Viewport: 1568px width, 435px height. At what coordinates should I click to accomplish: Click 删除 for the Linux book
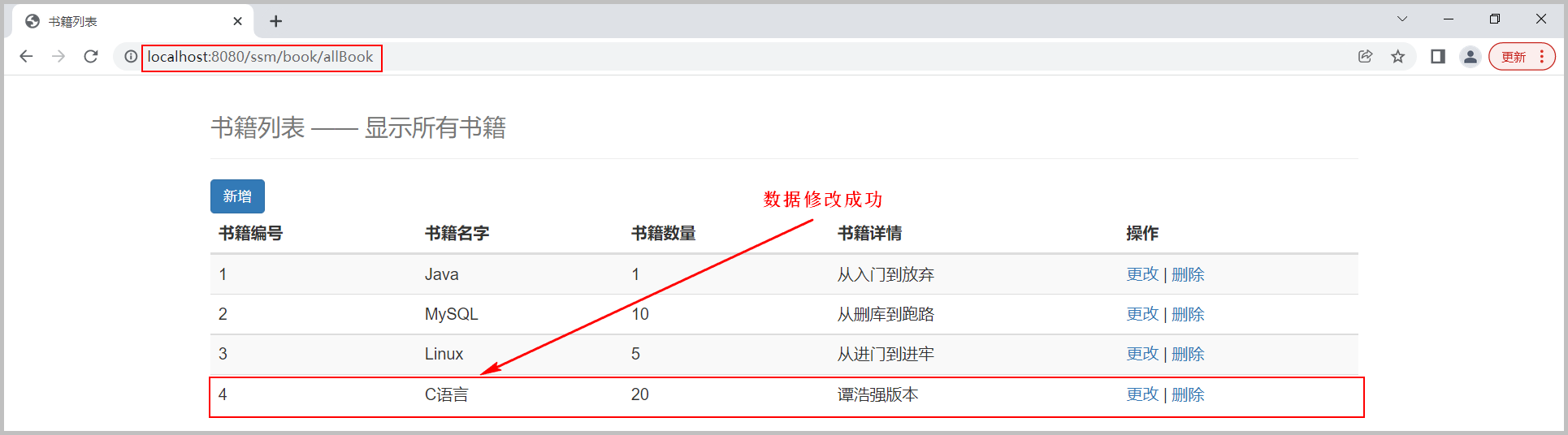coord(1188,354)
